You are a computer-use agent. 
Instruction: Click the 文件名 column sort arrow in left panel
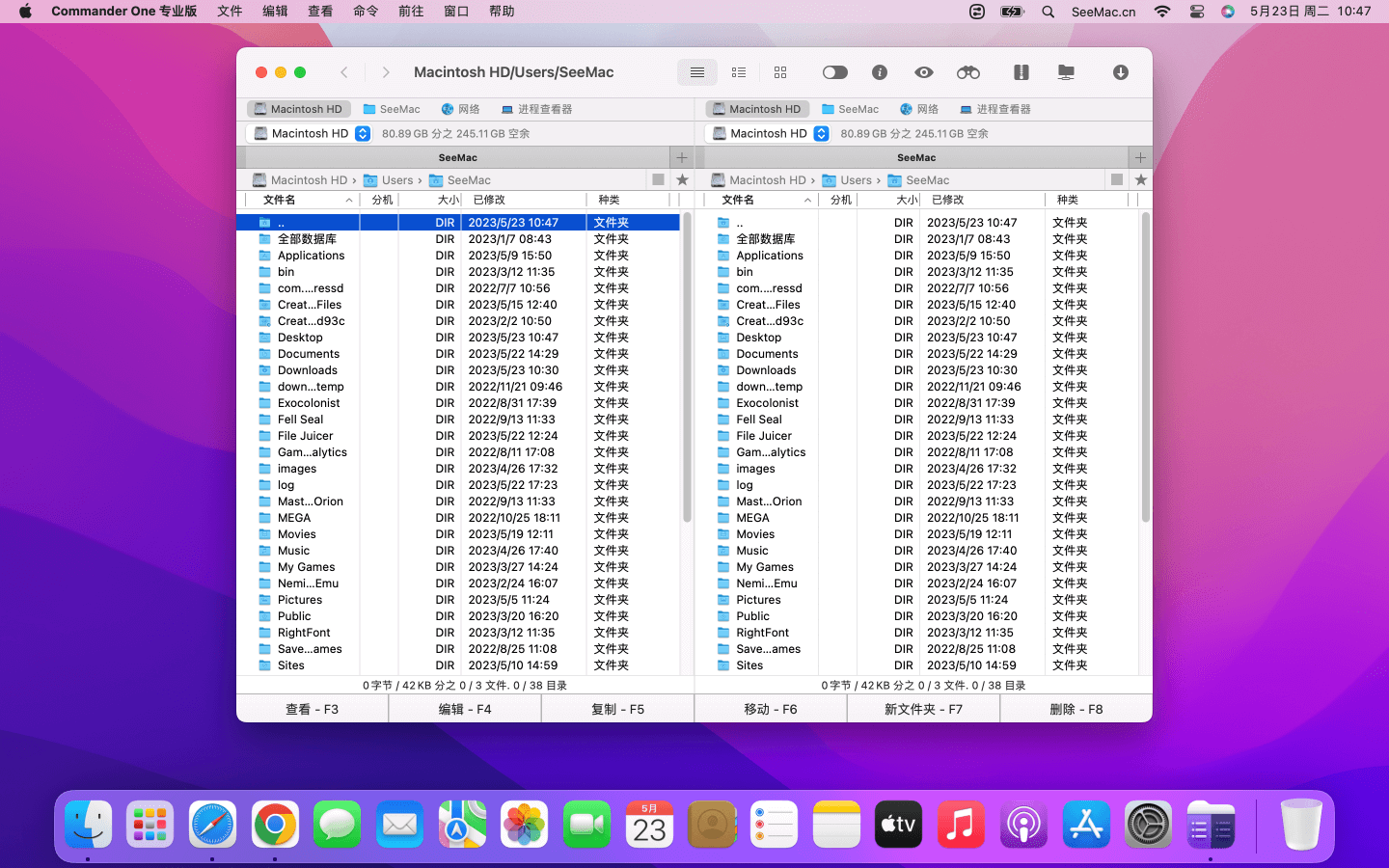pyautogui.click(x=348, y=201)
